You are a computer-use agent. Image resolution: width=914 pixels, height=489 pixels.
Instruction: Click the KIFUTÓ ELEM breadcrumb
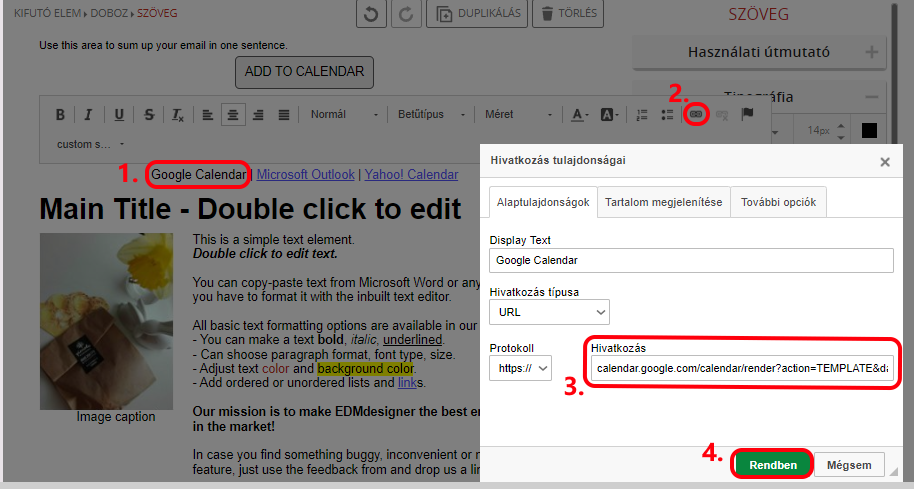click(47, 13)
